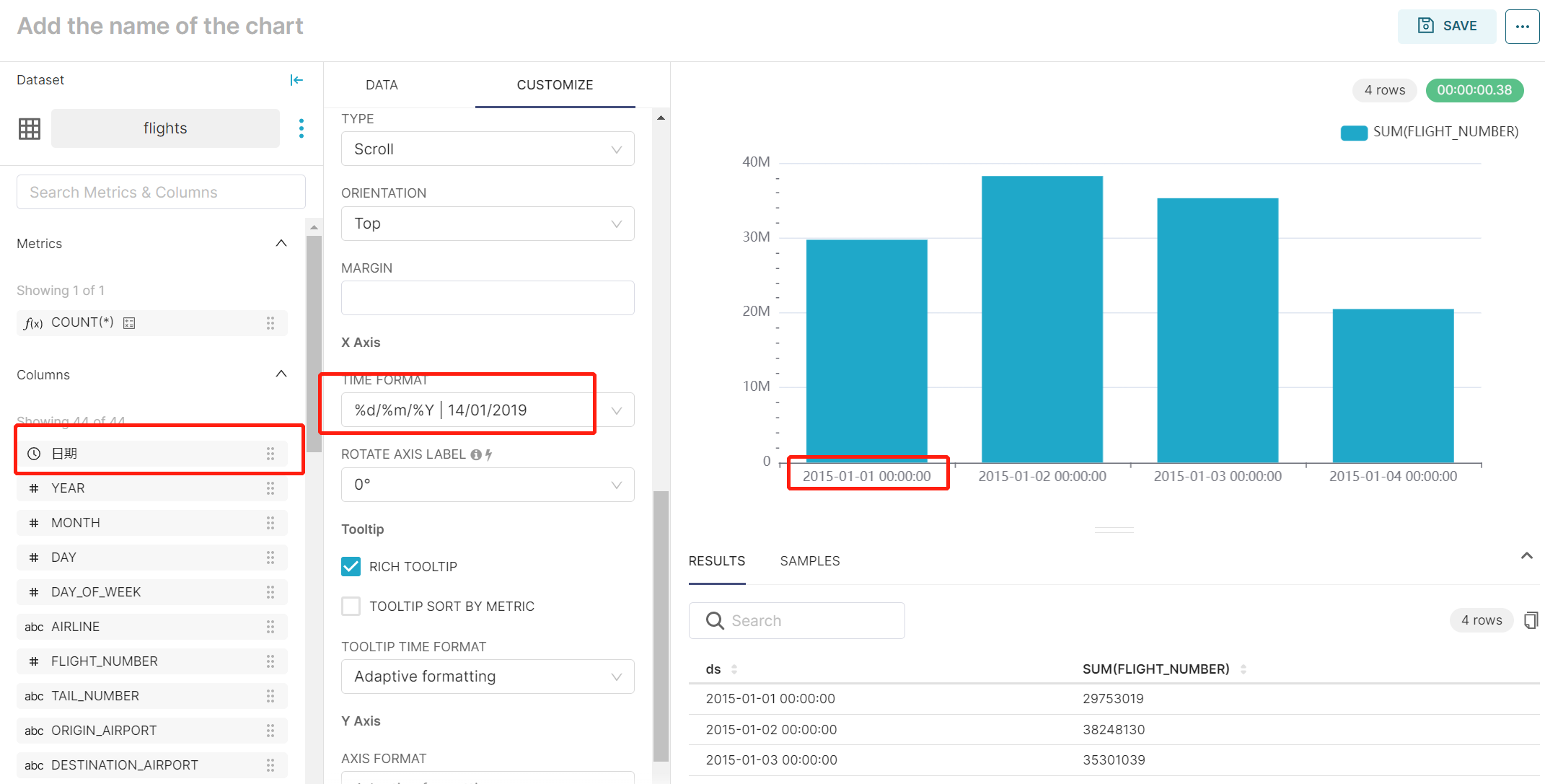Click the dataset table grid icon
The height and width of the screenshot is (784, 1545).
[30, 129]
